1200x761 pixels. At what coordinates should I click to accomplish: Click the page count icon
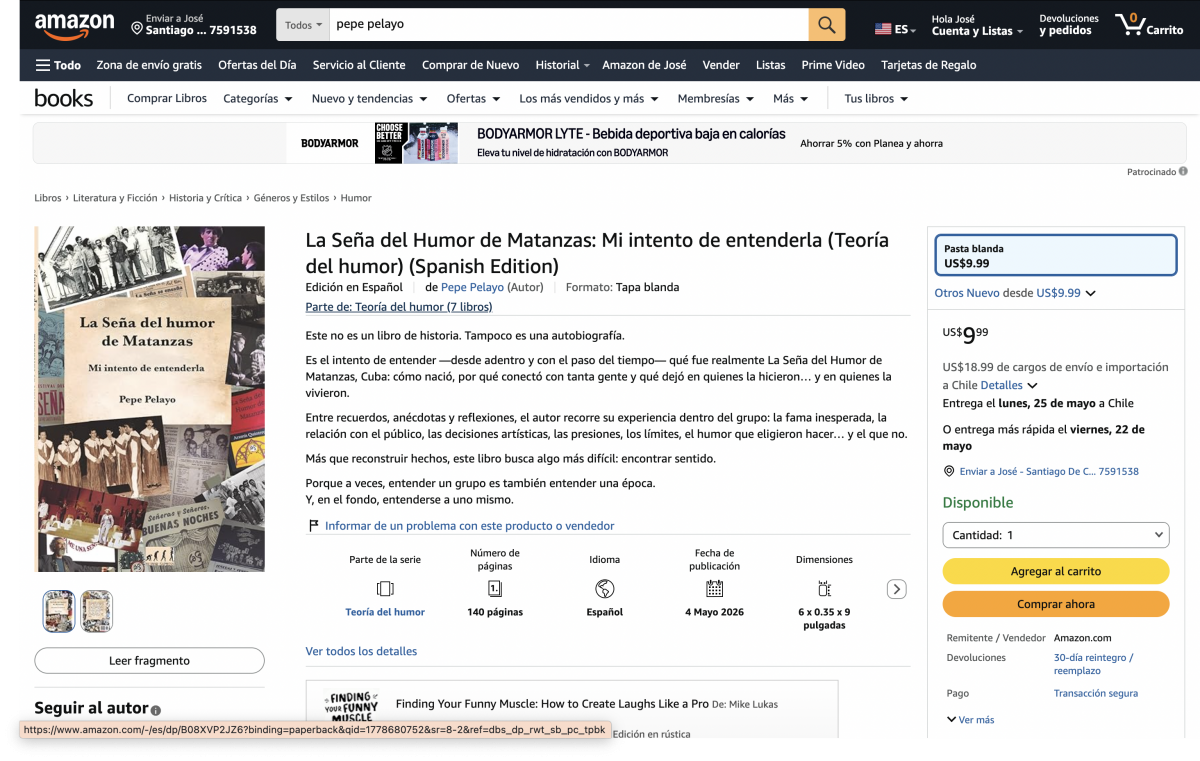tap(495, 589)
